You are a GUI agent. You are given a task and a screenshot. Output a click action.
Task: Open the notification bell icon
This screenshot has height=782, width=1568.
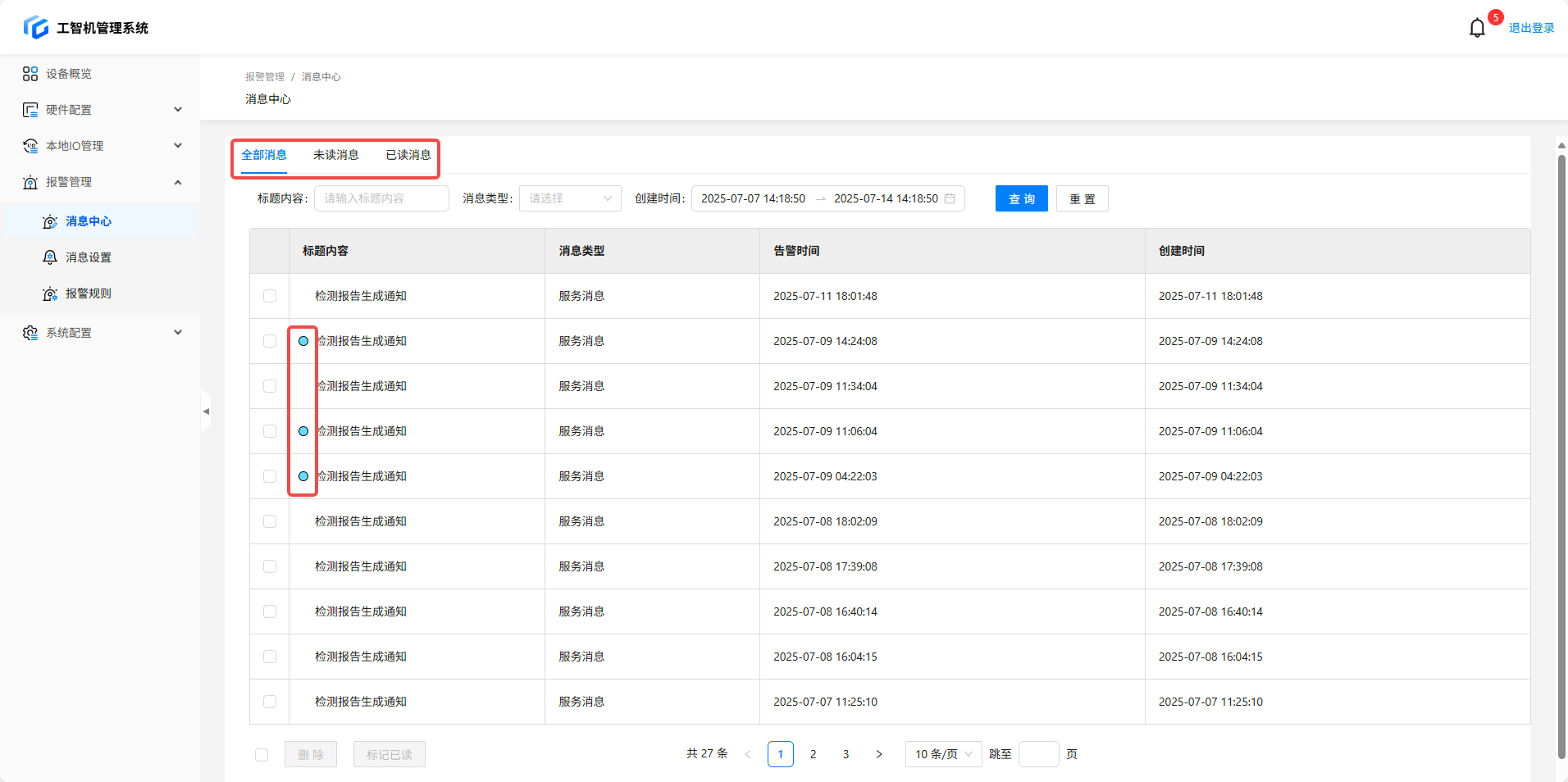pos(1477,28)
